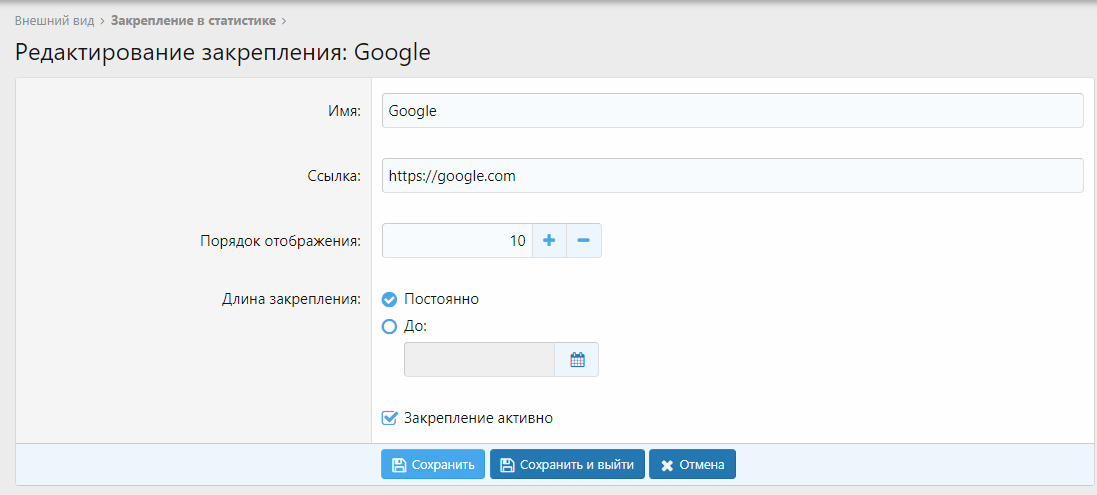Select the Постоянно radio option
Viewport: 1097px width, 495px height.
[x=390, y=299]
